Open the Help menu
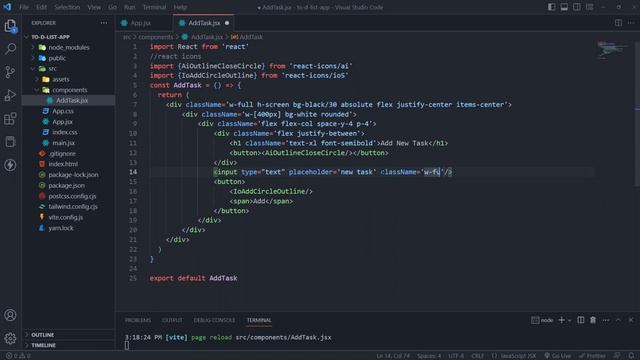This screenshot has height=360, width=640. (180, 7)
